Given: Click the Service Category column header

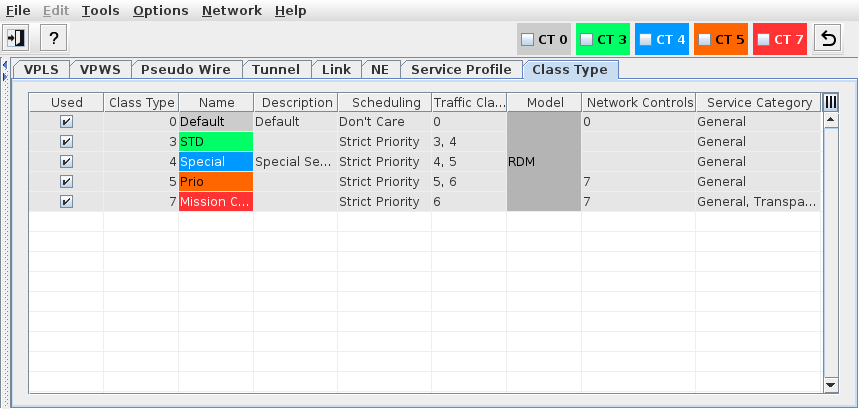Looking at the screenshot, I should point(758,102).
